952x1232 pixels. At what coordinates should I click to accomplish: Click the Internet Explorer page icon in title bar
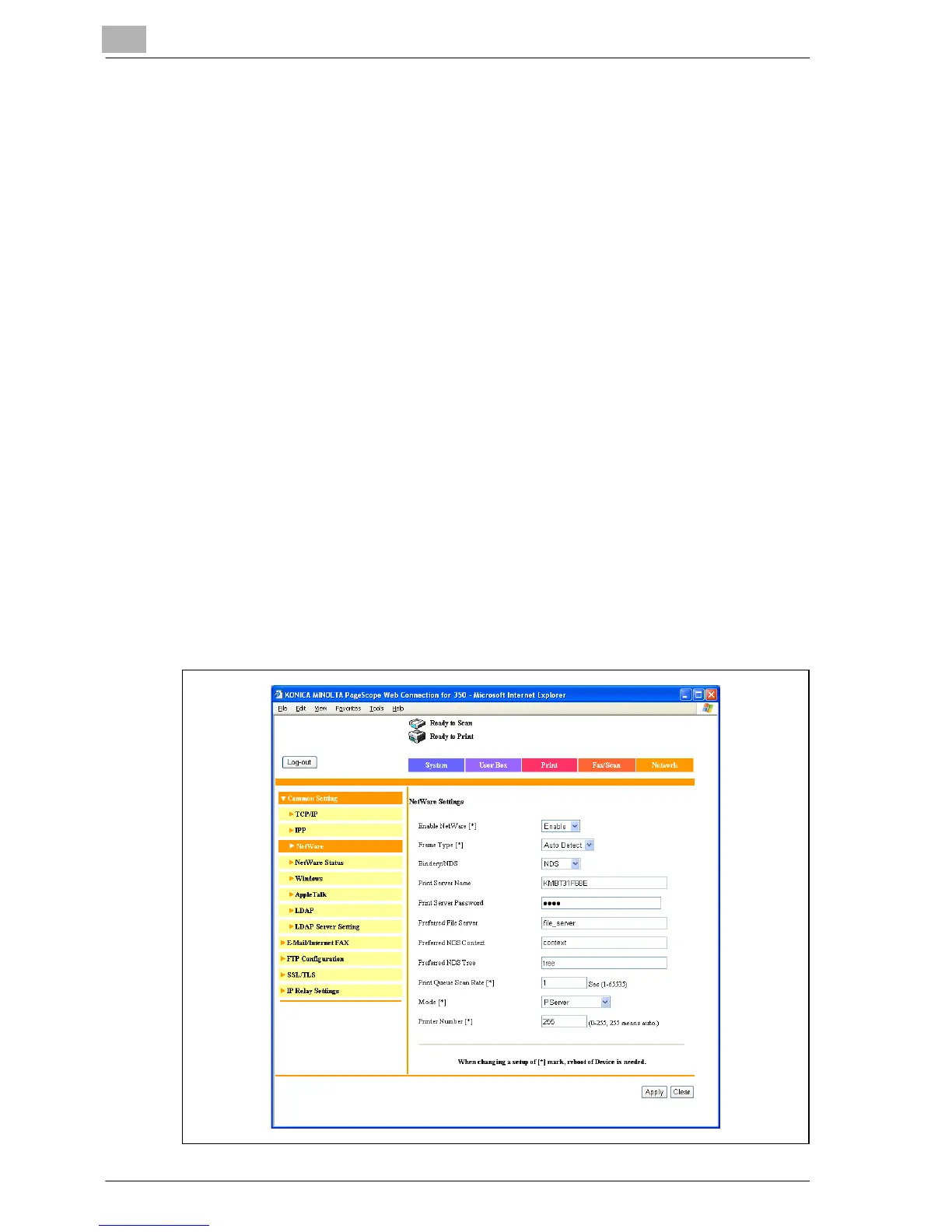pyautogui.click(x=279, y=695)
